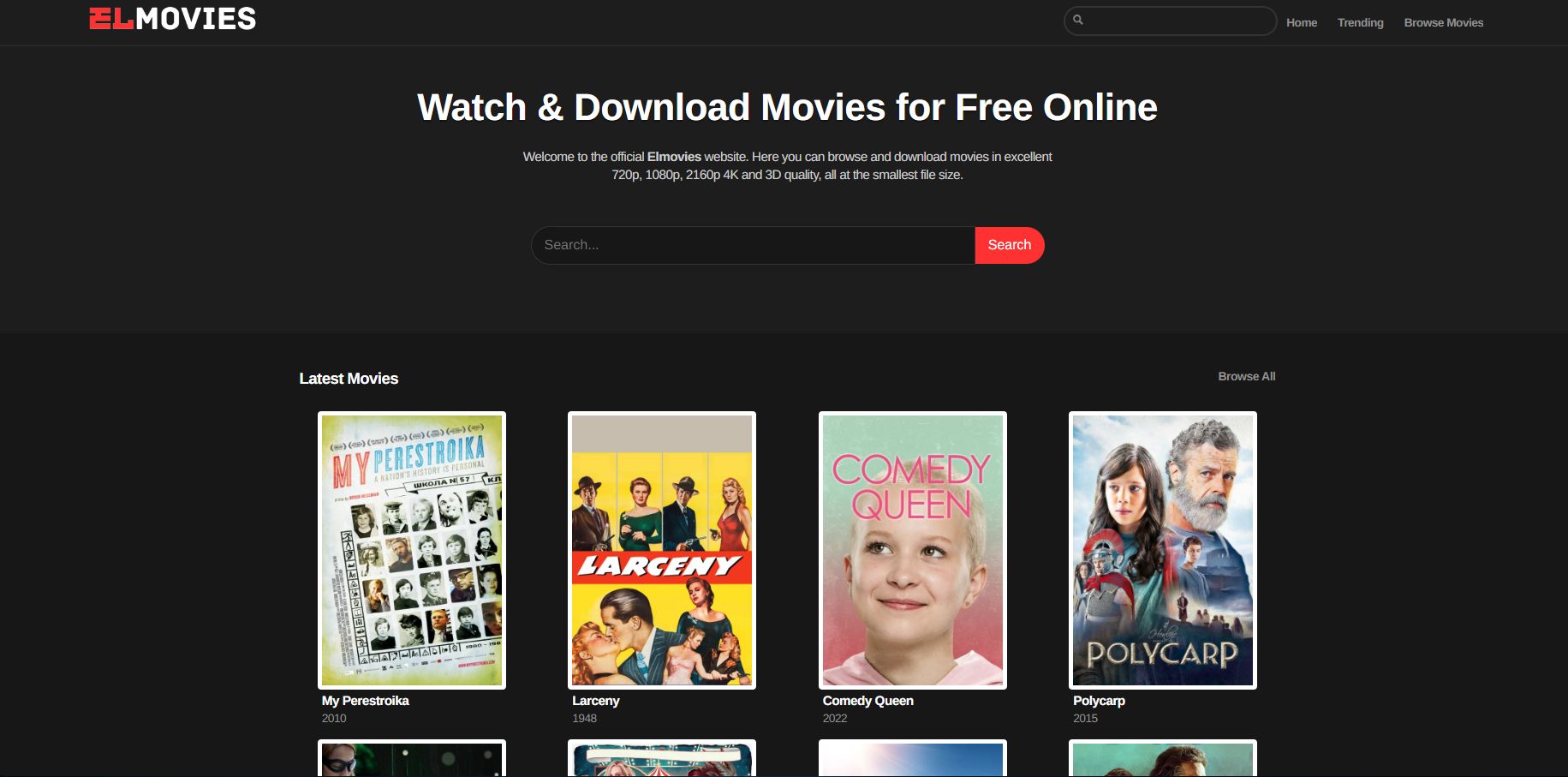Open the partial poster below My Perestroika

point(412,758)
